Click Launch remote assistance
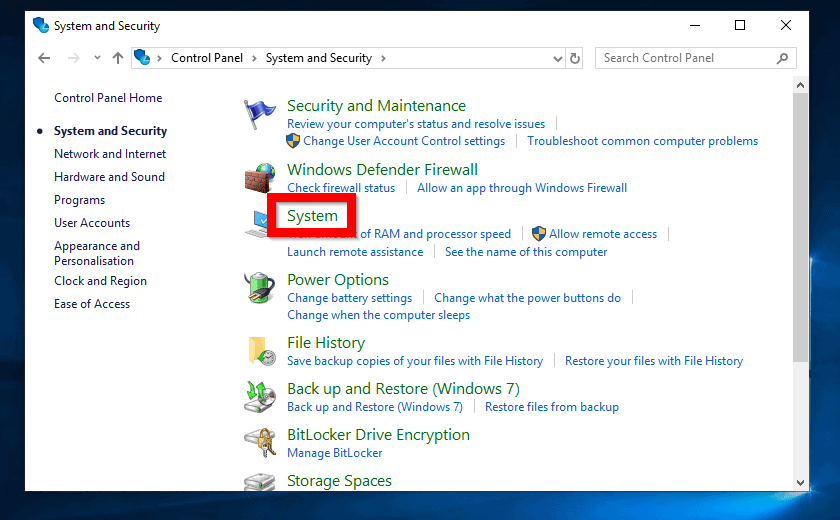 (355, 252)
